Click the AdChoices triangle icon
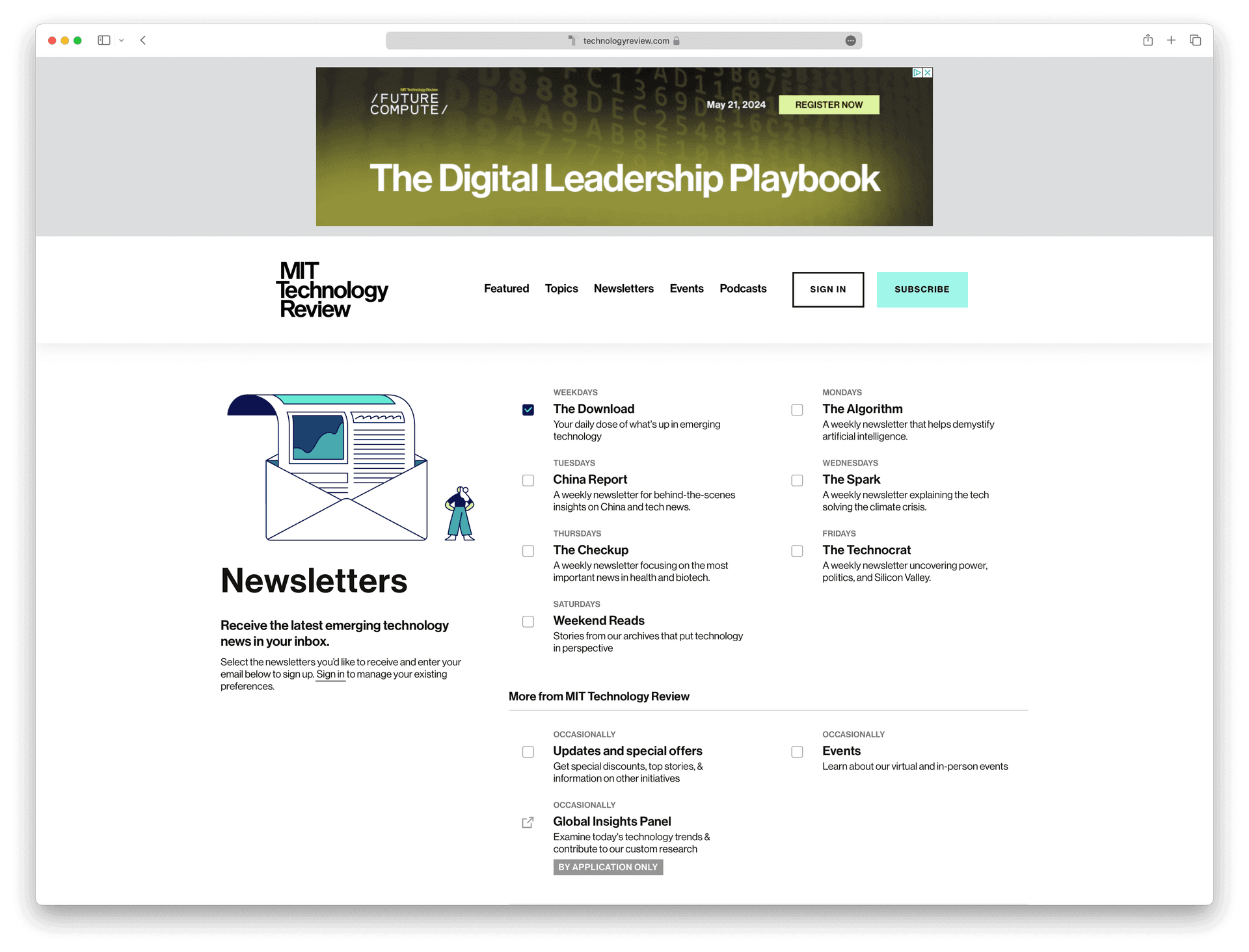1249x952 pixels. click(917, 73)
